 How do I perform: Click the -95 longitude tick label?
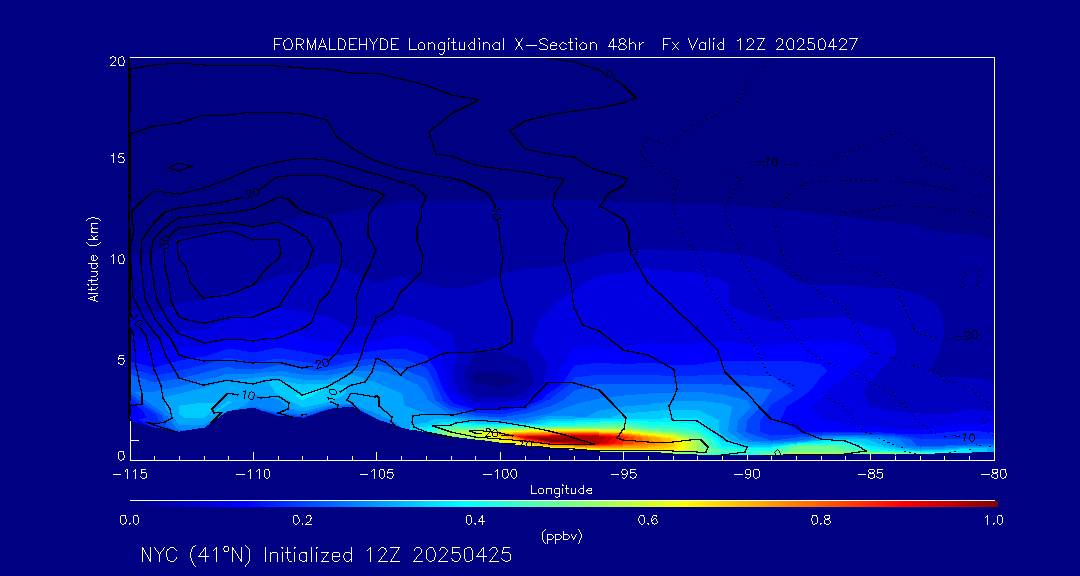pos(623,475)
